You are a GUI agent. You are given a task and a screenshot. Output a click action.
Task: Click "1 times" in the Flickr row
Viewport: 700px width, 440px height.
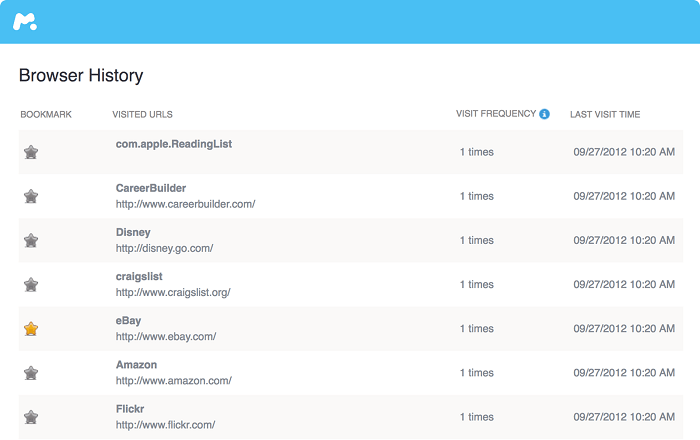[477, 417]
